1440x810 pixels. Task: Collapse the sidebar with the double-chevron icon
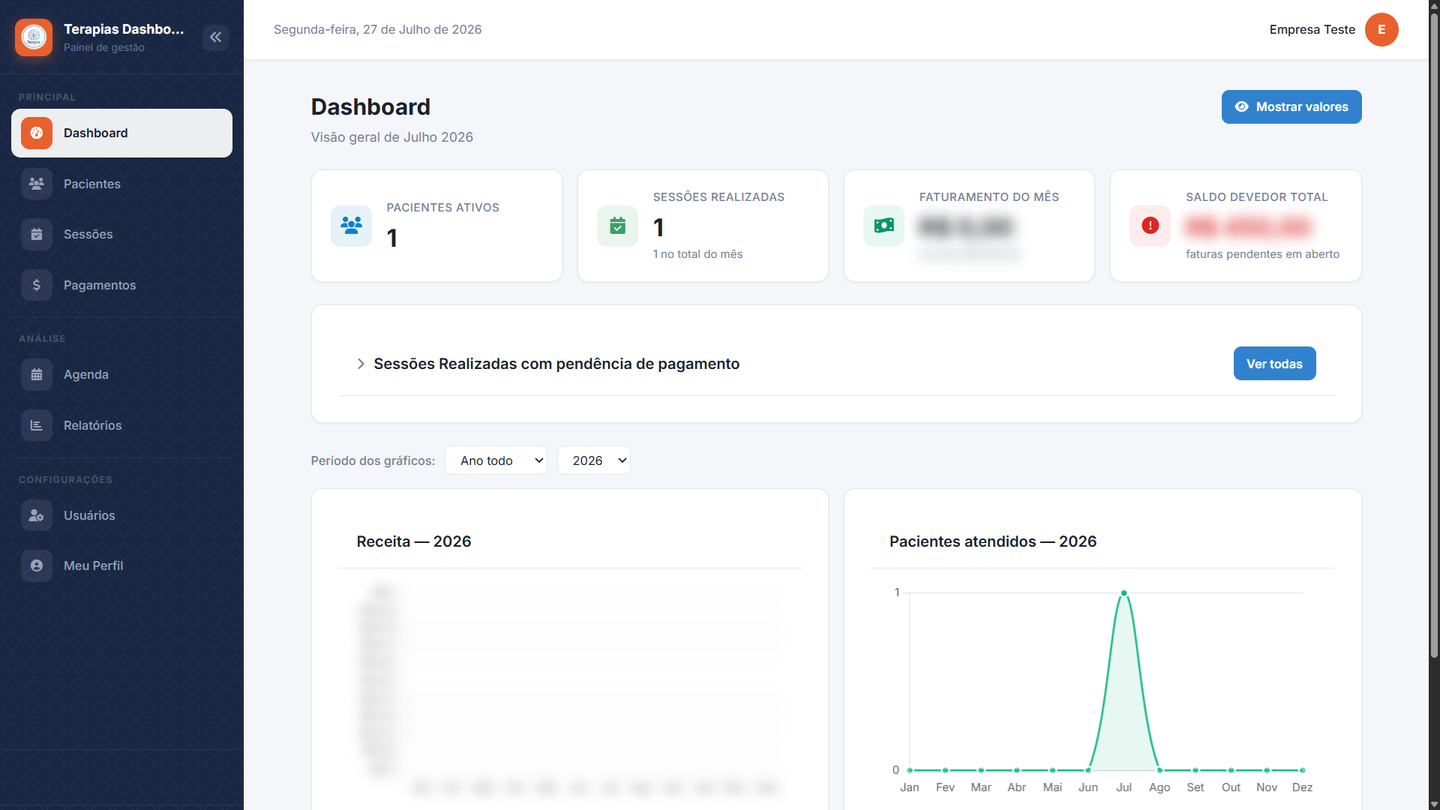[x=216, y=38]
